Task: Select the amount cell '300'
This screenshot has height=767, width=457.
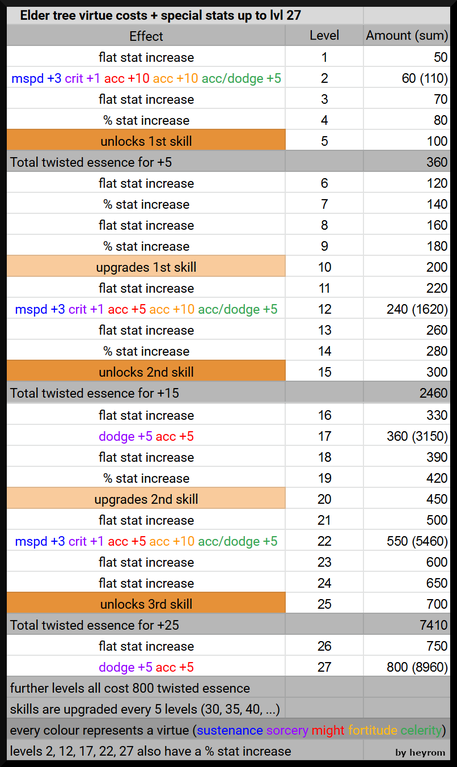Action: [407, 372]
